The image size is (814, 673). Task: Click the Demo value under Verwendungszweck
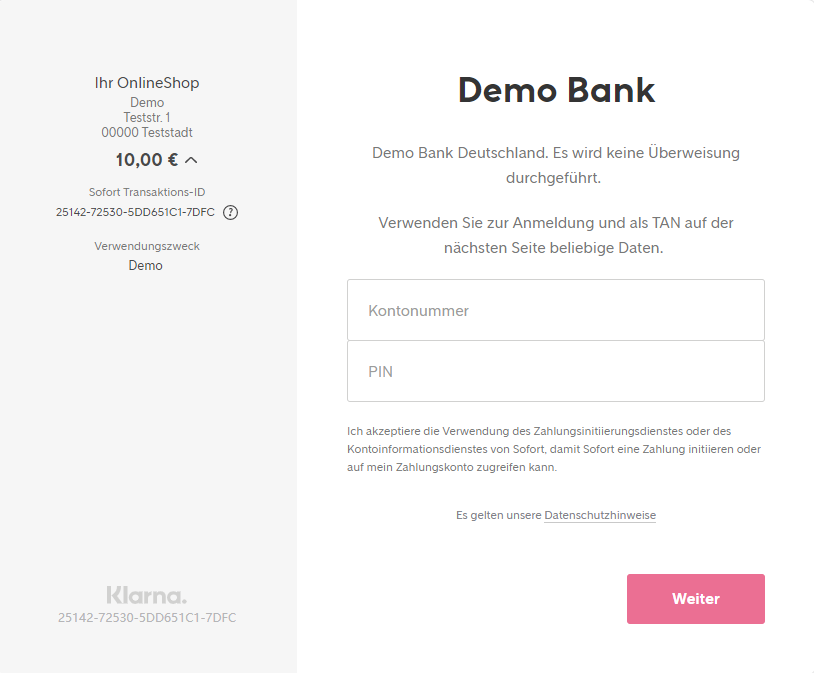146,265
